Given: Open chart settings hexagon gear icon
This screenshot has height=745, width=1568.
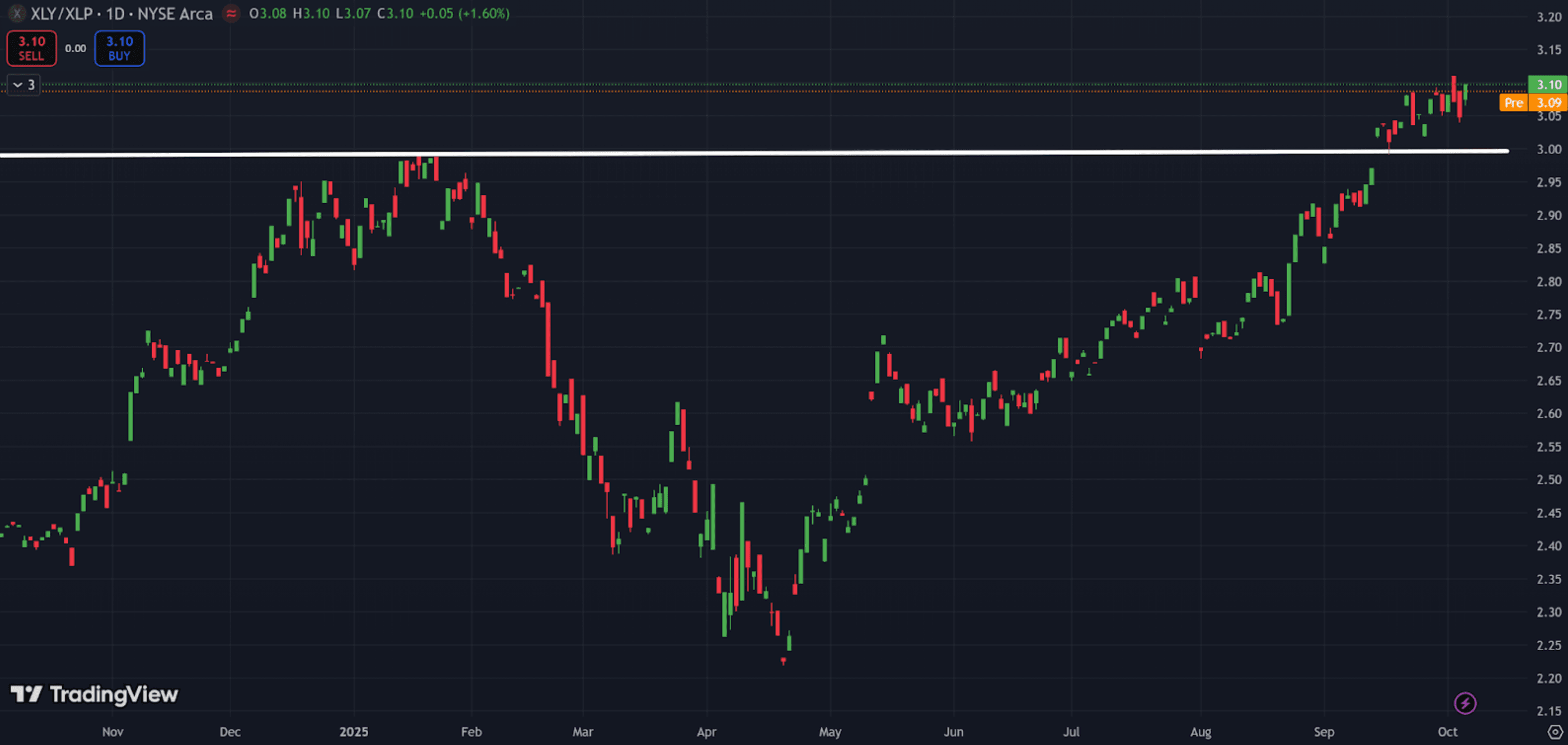Looking at the screenshot, I should point(1555,732).
